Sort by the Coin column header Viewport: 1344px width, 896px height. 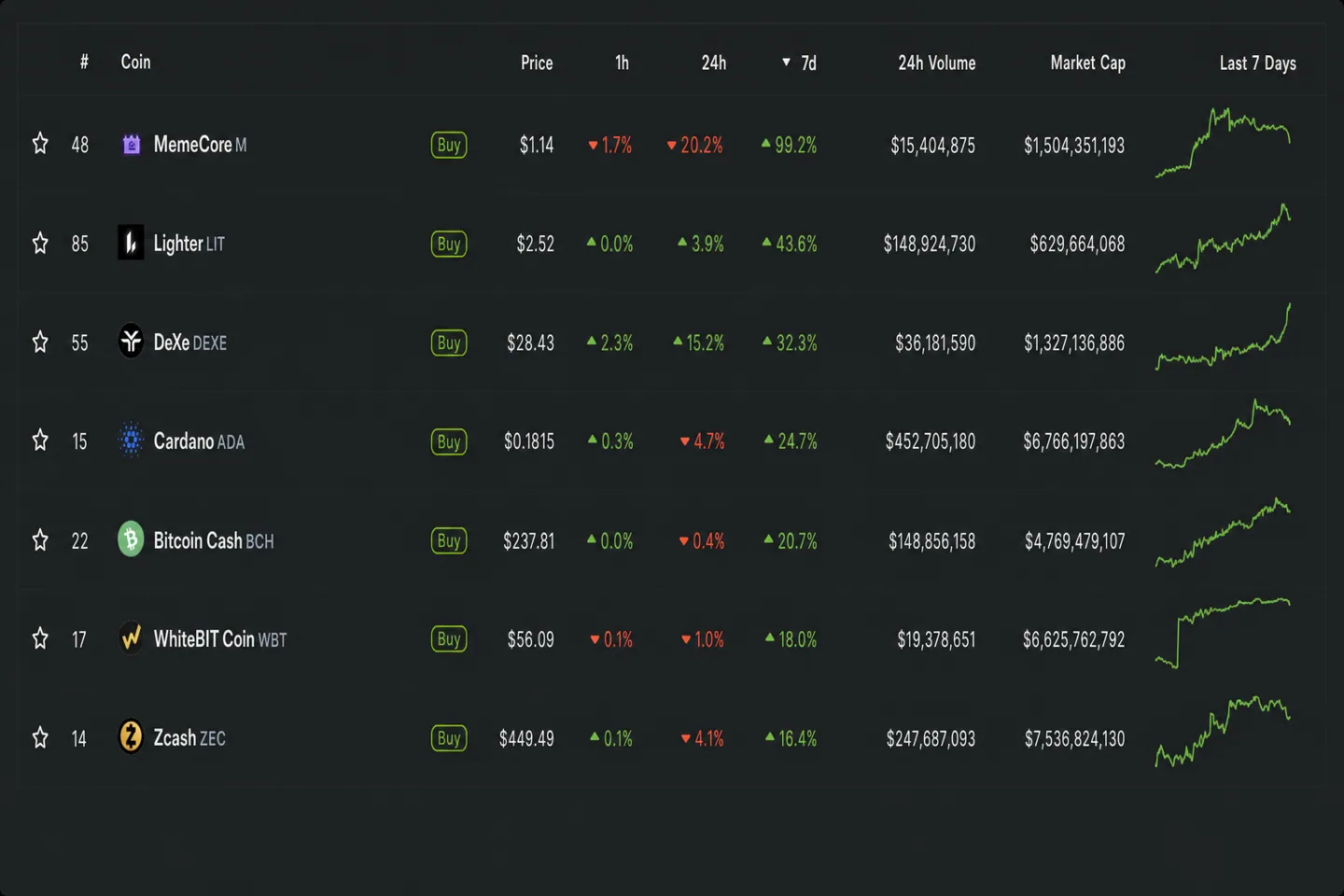(x=135, y=62)
